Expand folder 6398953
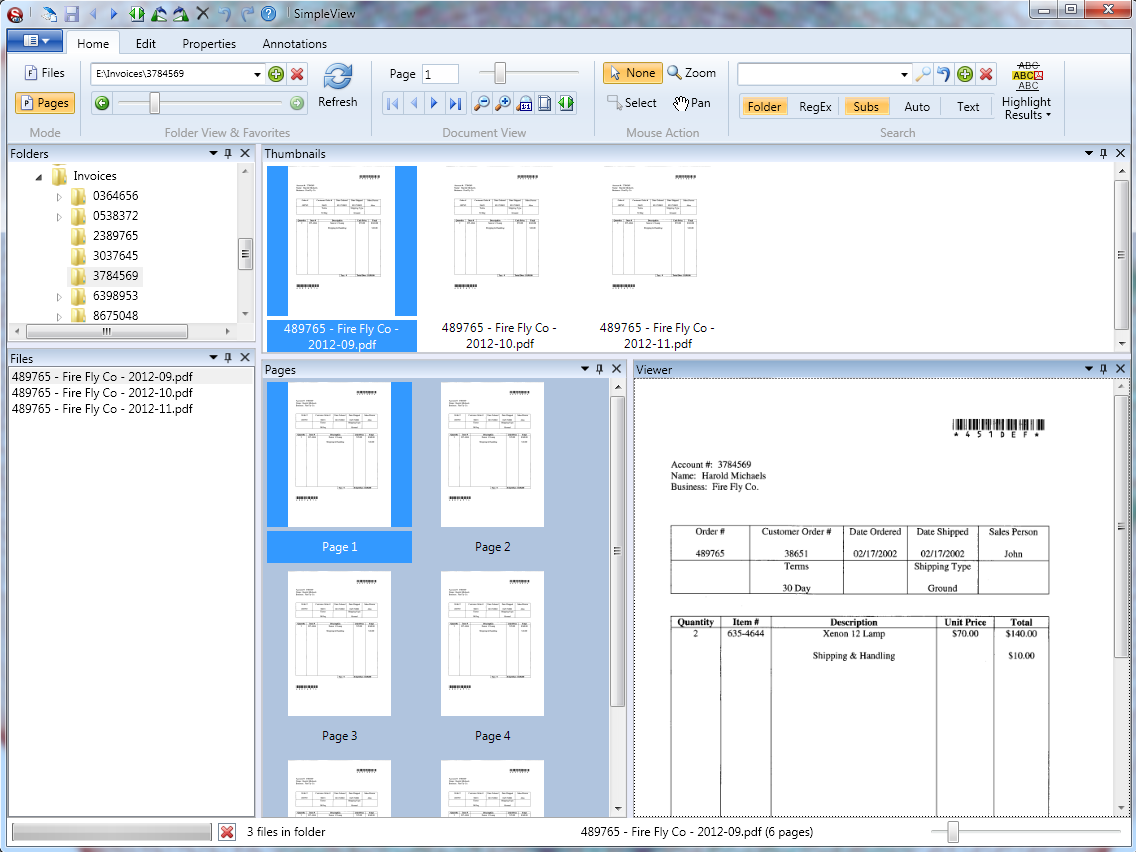1136x852 pixels. coord(59,296)
